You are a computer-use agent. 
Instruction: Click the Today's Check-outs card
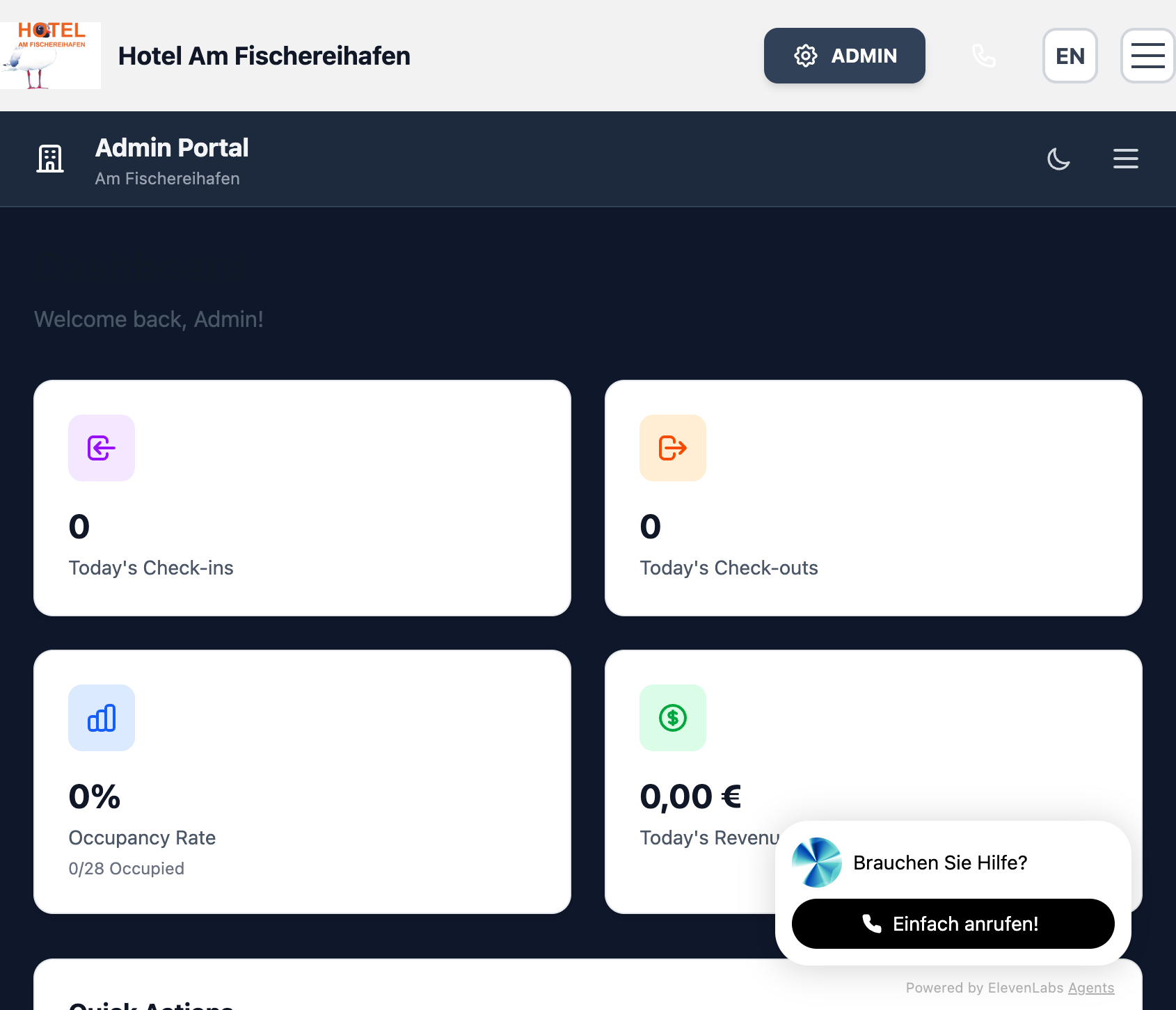(873, 497)
